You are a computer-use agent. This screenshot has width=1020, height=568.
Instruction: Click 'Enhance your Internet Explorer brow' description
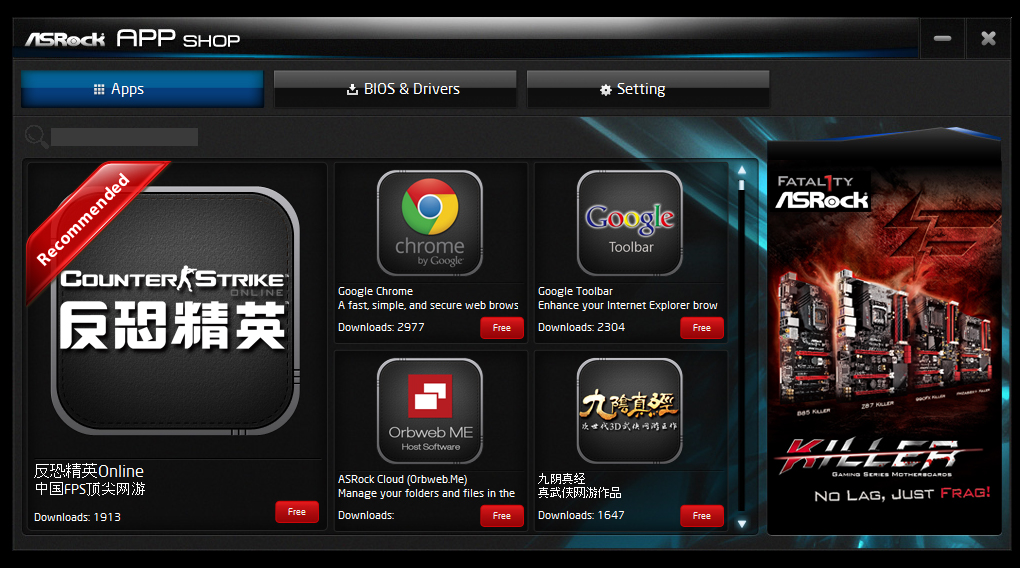(628, 305)
